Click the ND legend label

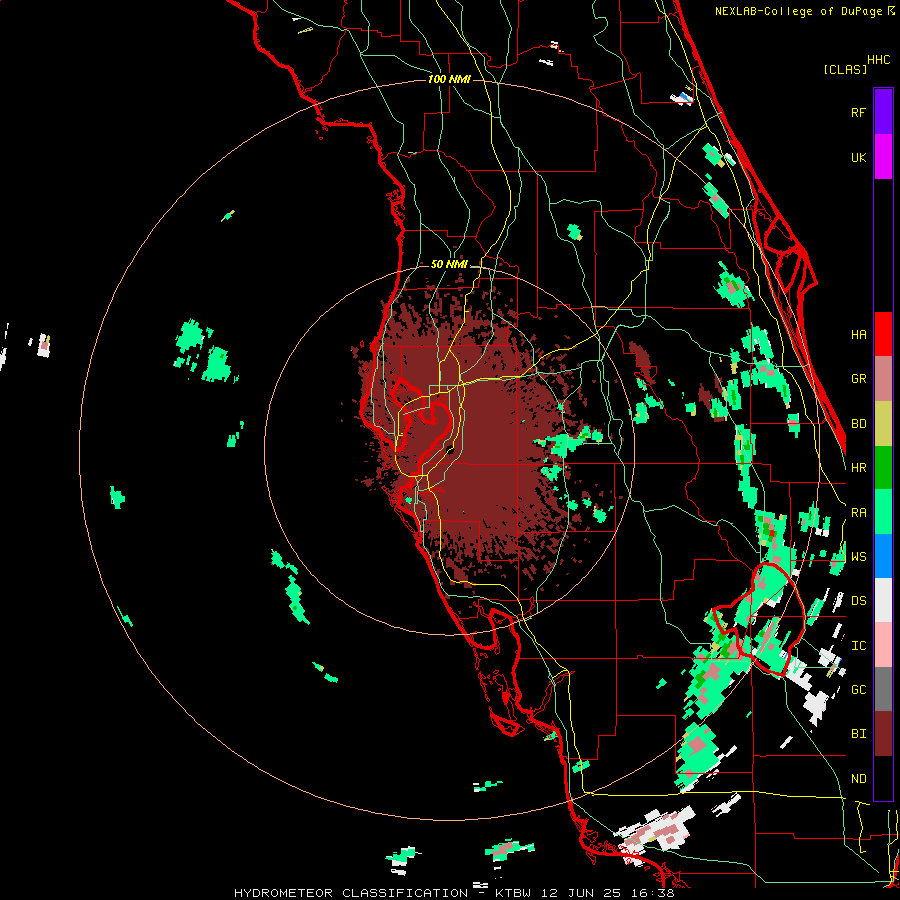point(858,779)
